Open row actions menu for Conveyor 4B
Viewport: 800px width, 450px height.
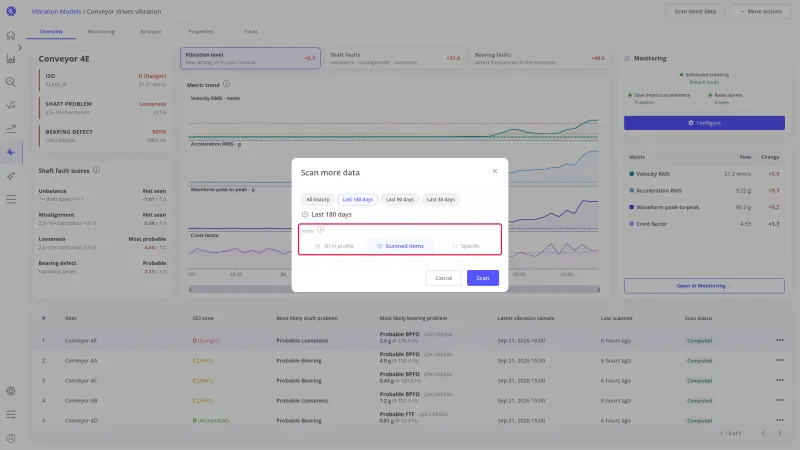[780, 400]
